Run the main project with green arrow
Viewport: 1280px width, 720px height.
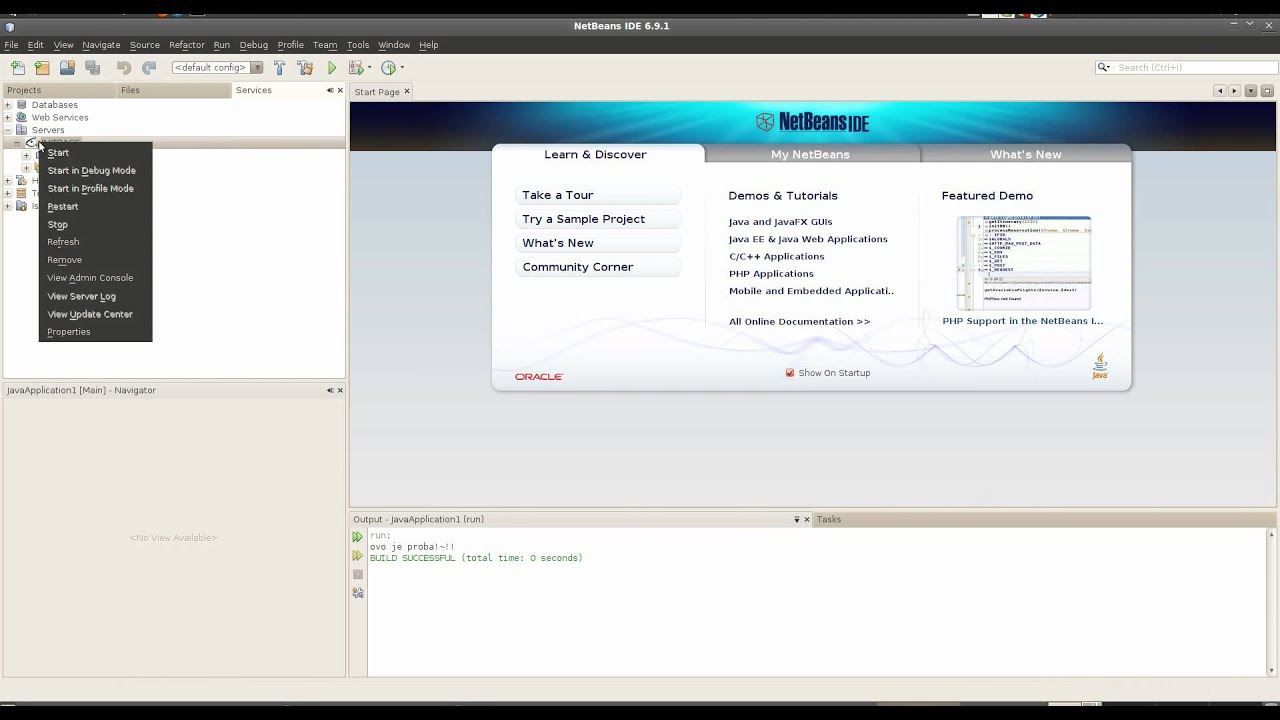[x=332, y=68]
